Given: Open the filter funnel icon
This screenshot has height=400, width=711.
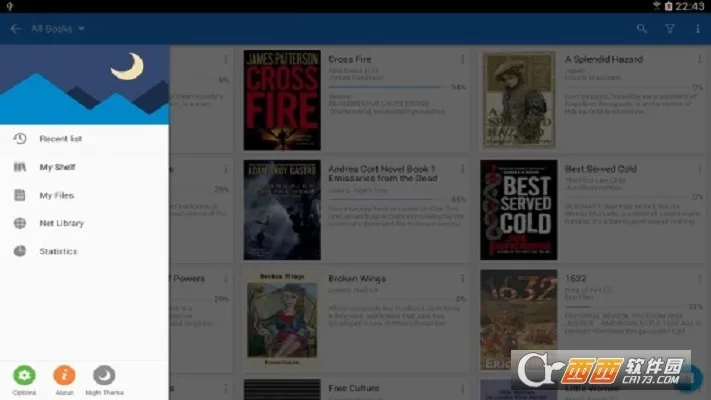Looking at the screenshot, I should coord(670,29).
